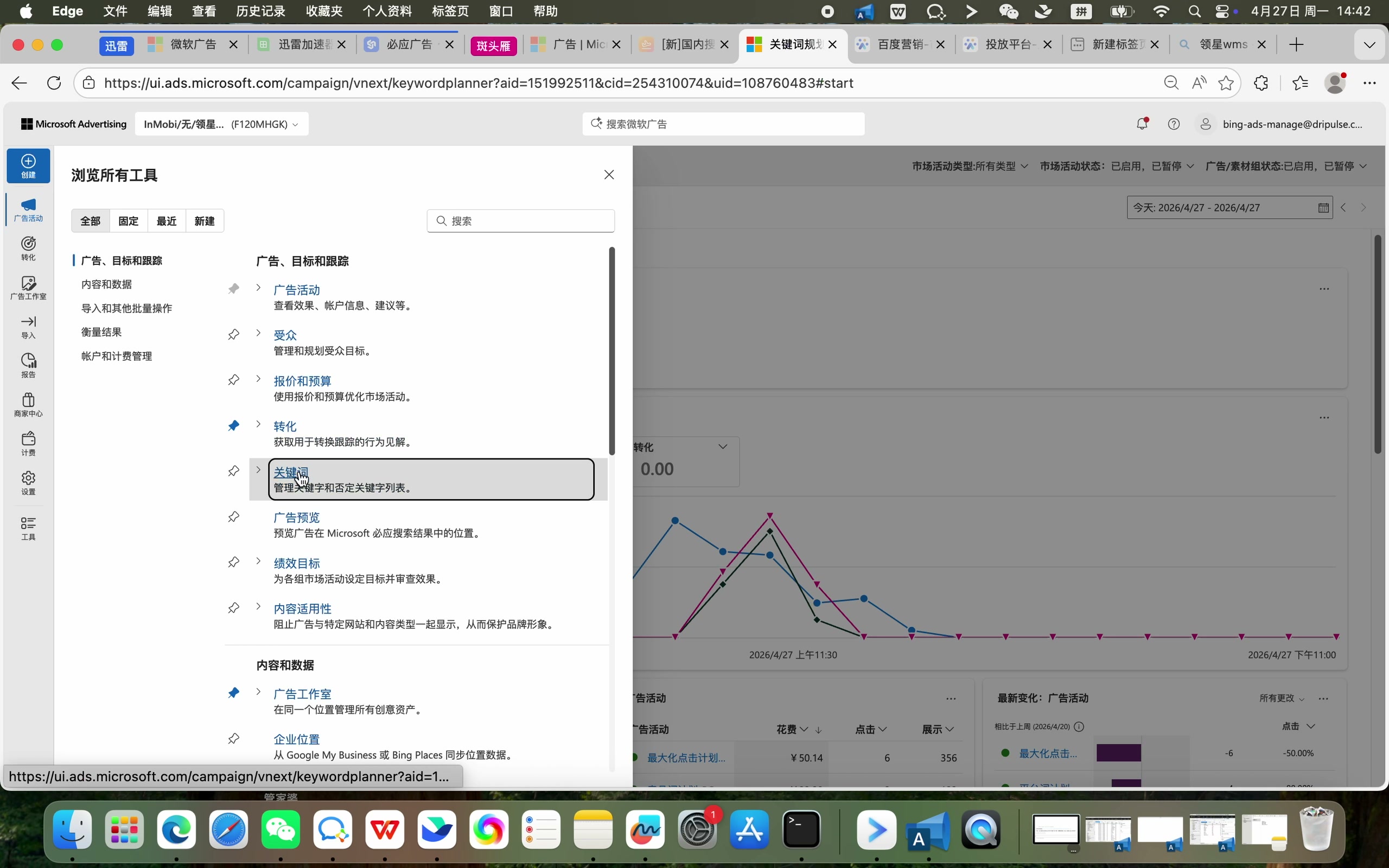Unpin the 转化 tool

coord(234,425)
